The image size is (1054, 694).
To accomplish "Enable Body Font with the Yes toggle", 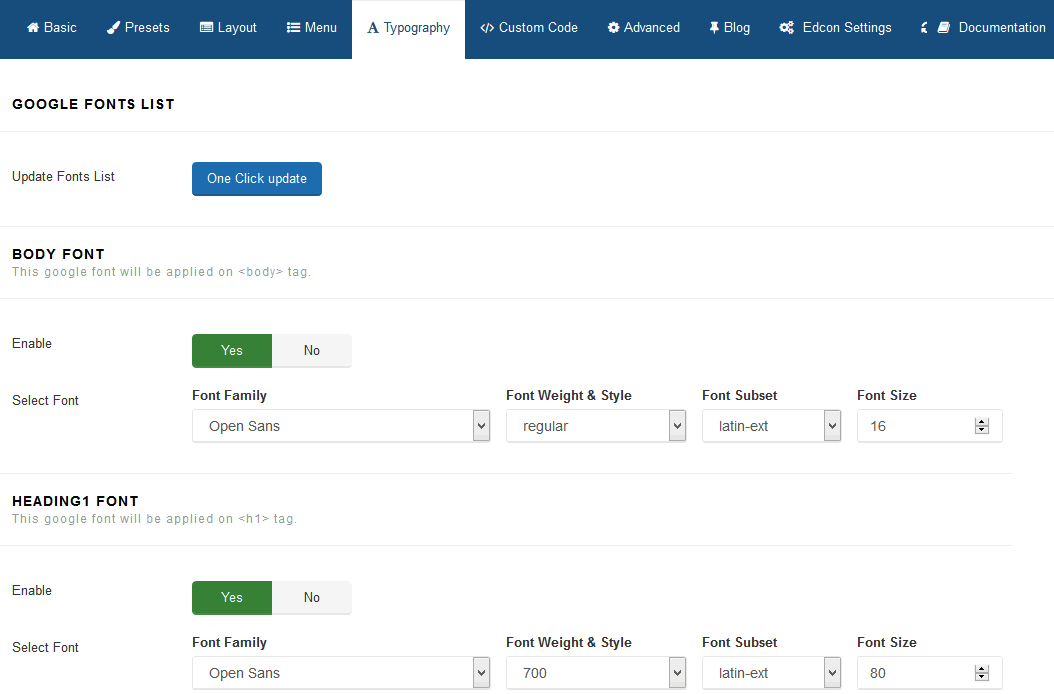I will (232, 351).
